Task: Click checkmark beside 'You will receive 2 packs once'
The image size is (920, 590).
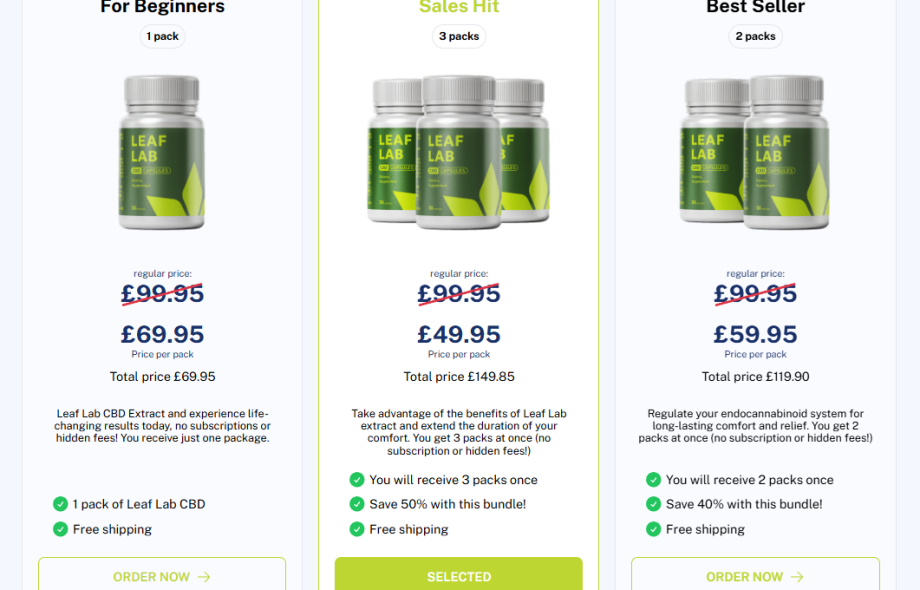Action: tap(653, 480)
